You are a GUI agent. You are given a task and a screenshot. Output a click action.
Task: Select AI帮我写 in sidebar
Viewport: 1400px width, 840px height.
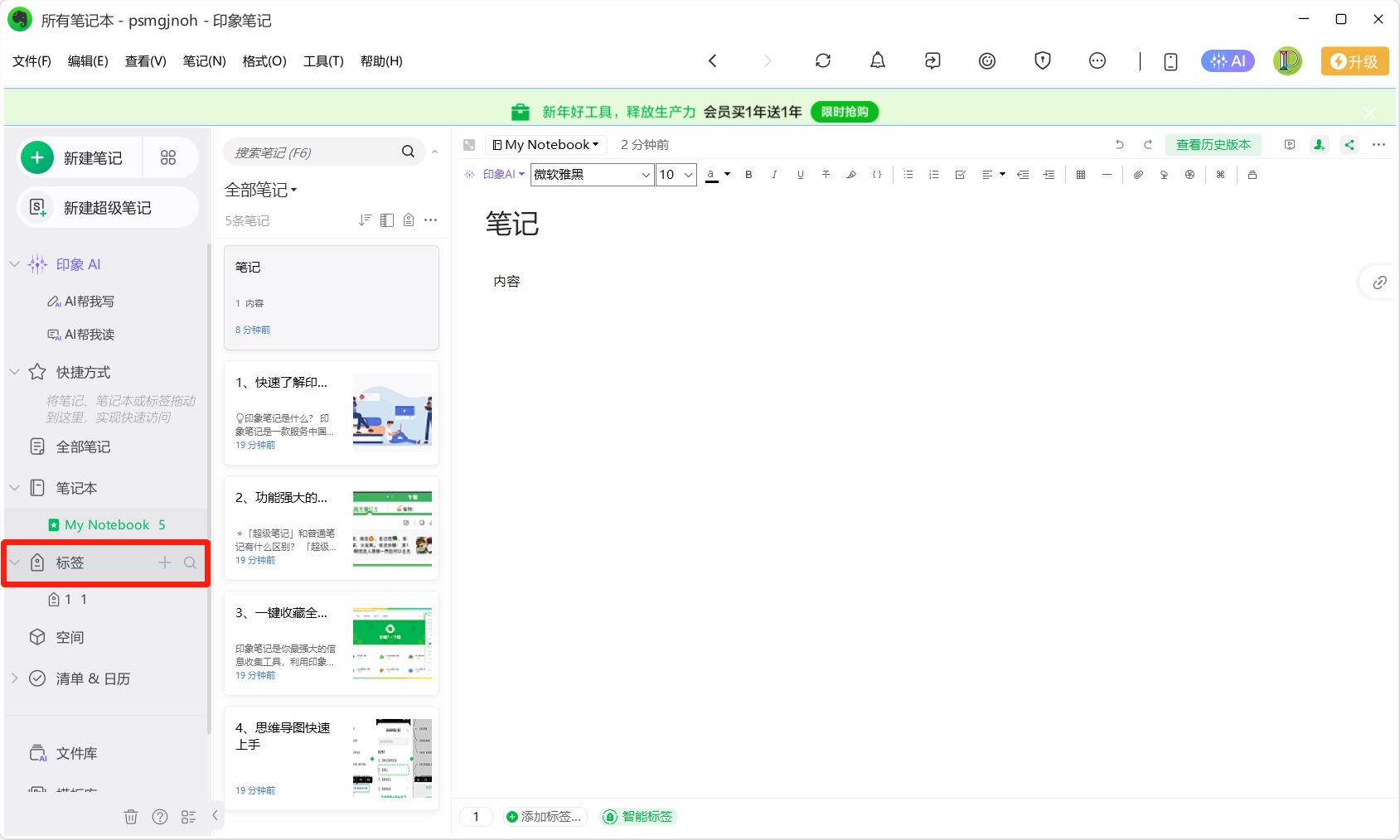point(81,302)
